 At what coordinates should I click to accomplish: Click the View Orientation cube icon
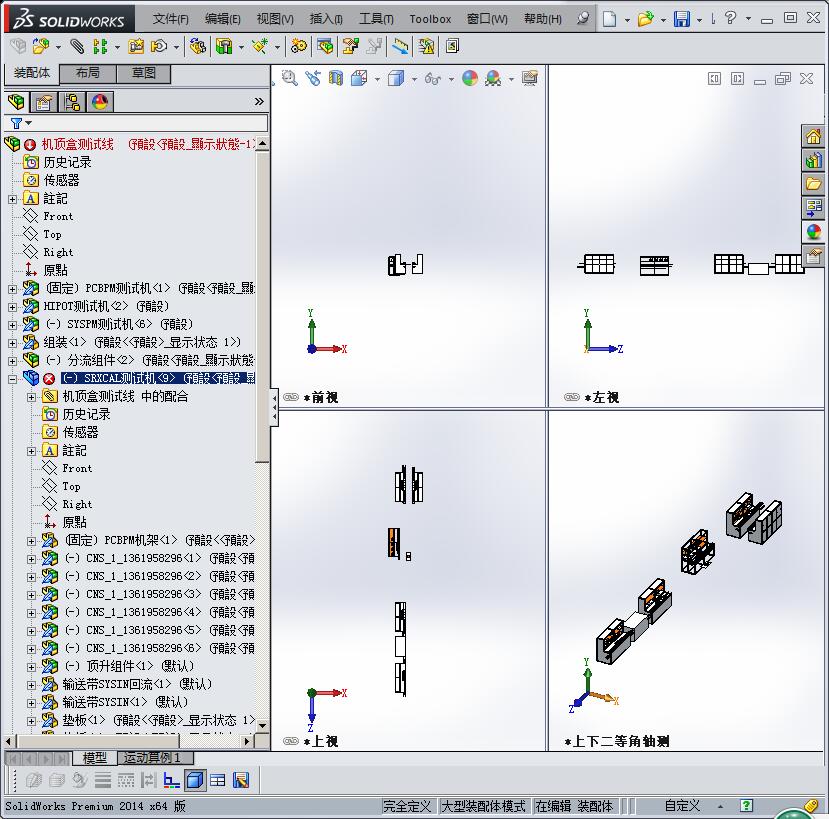pos(359,78)
